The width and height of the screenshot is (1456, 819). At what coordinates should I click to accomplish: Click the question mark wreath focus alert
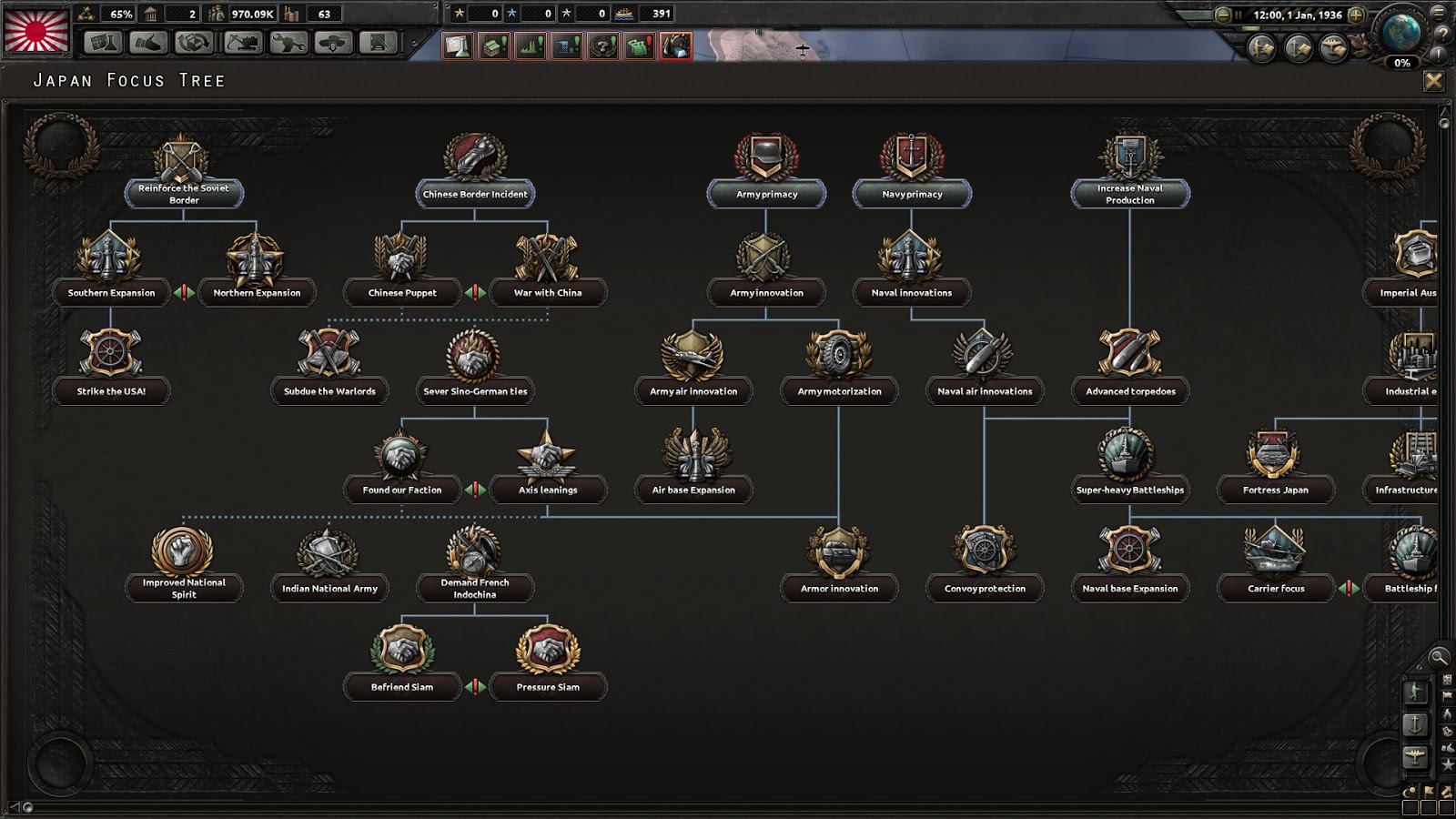click(603, 45)
